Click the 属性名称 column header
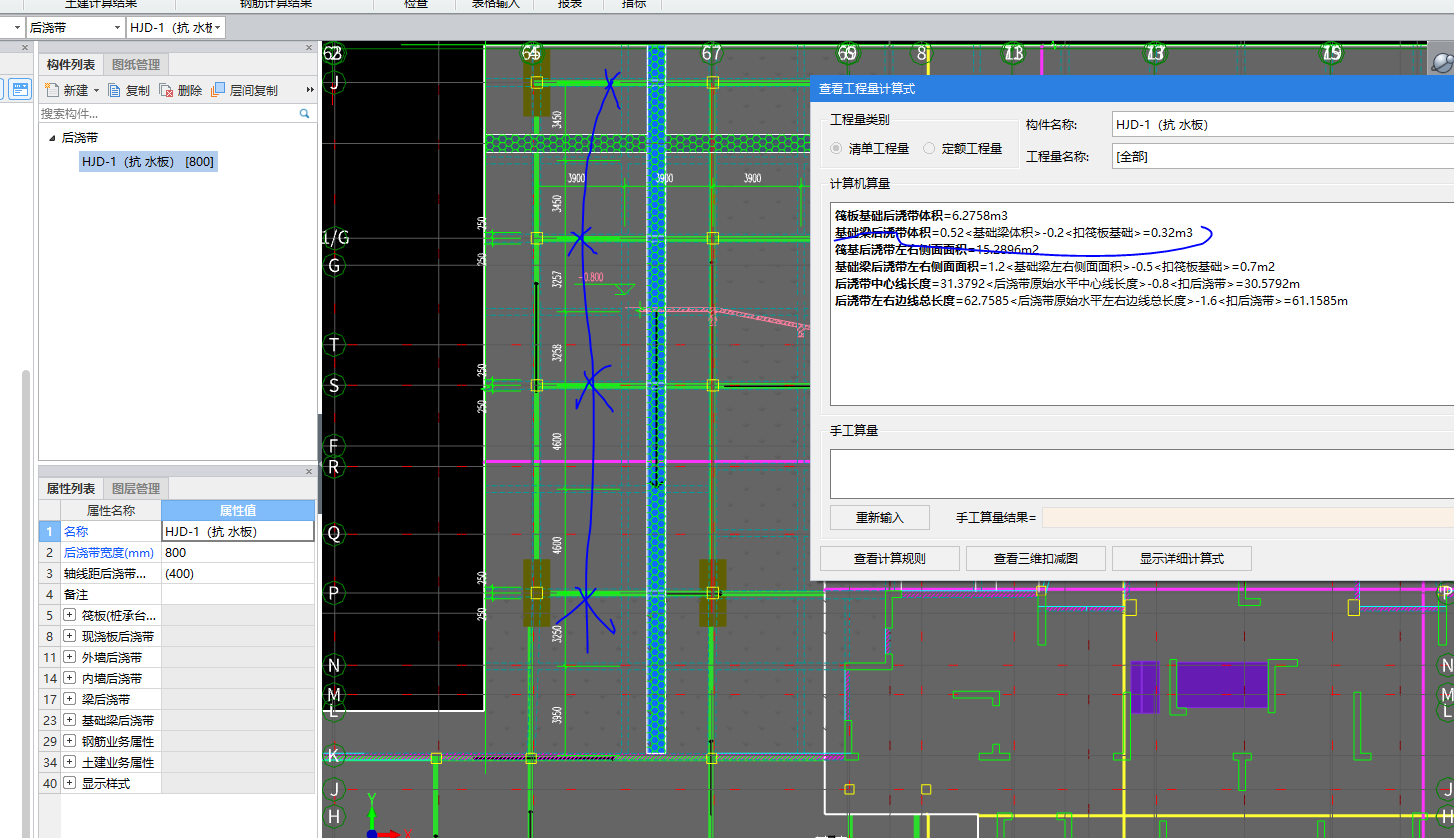The image size is (1454, 838). [111, 511]
